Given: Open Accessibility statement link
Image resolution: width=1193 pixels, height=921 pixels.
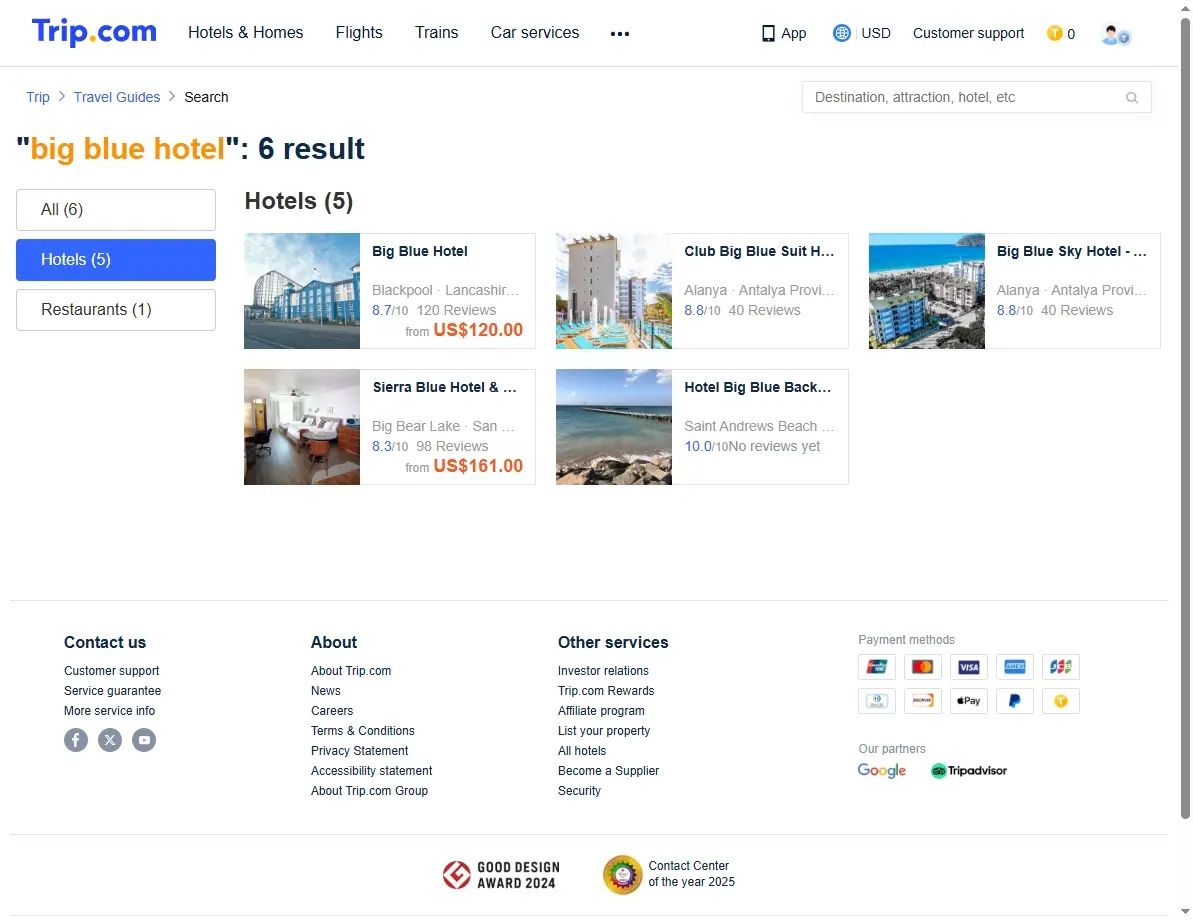Looking at the screenshot, I should coord(371,770).
